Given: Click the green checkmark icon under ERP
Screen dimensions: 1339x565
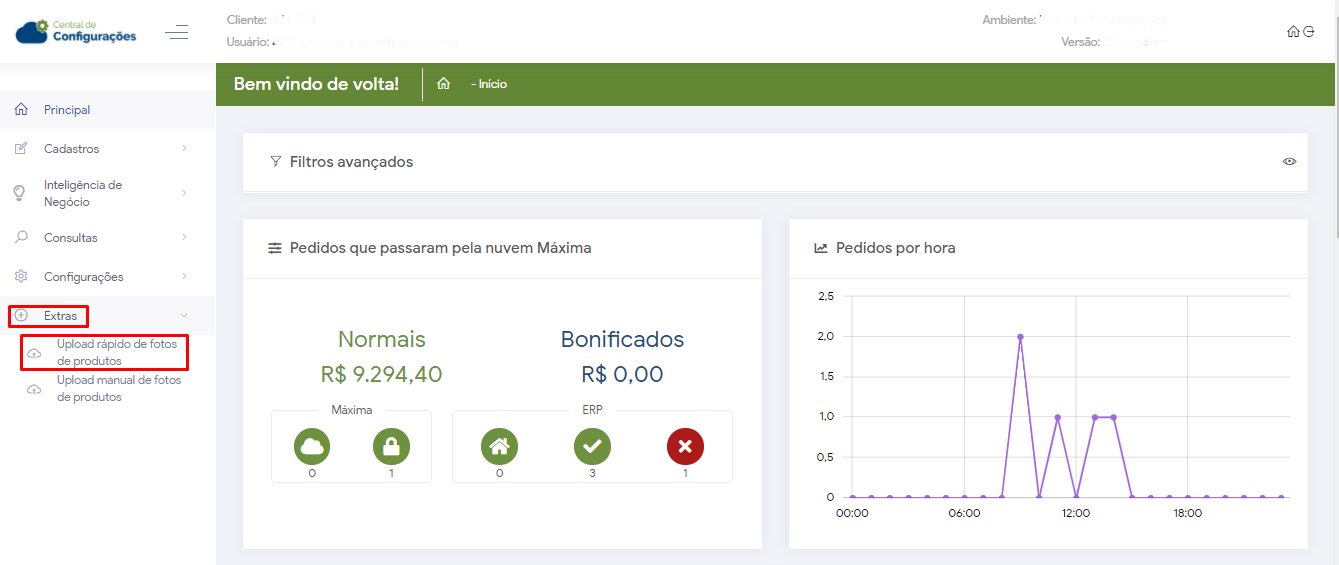Looking at the screenshot, I should tap(592, 446).
